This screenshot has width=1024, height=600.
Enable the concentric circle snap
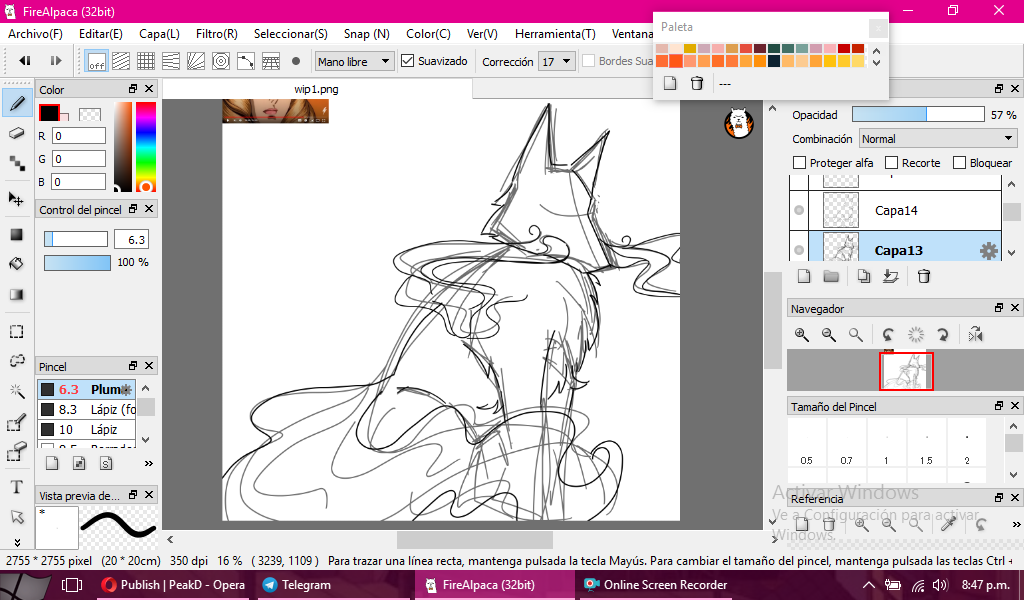221,61
